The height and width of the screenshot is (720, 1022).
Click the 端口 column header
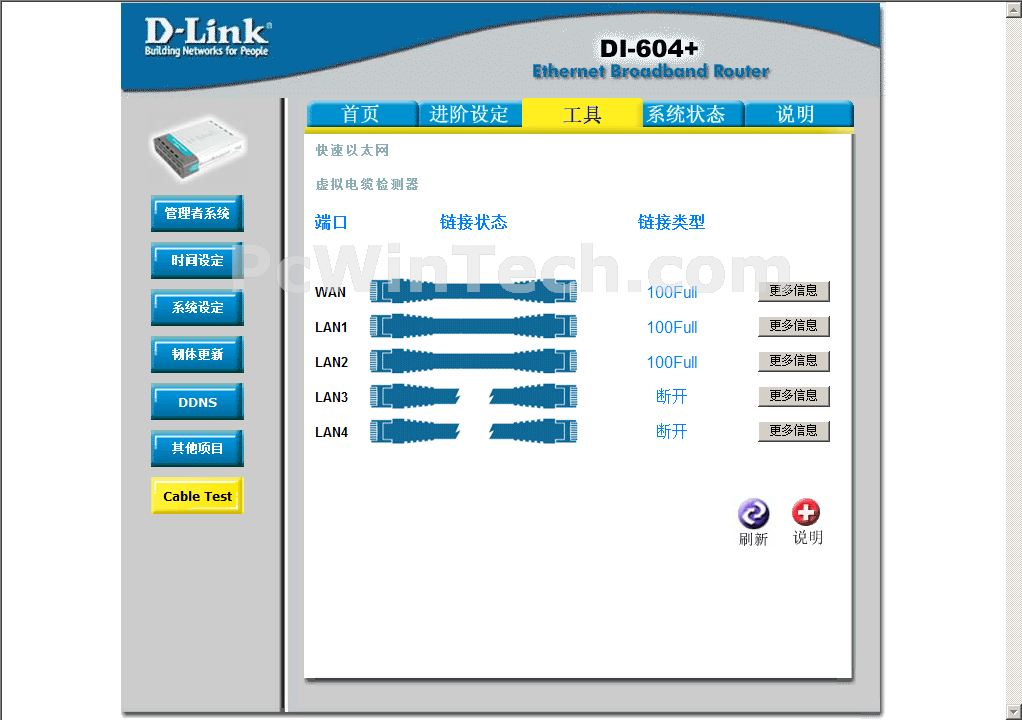point(331,222)
